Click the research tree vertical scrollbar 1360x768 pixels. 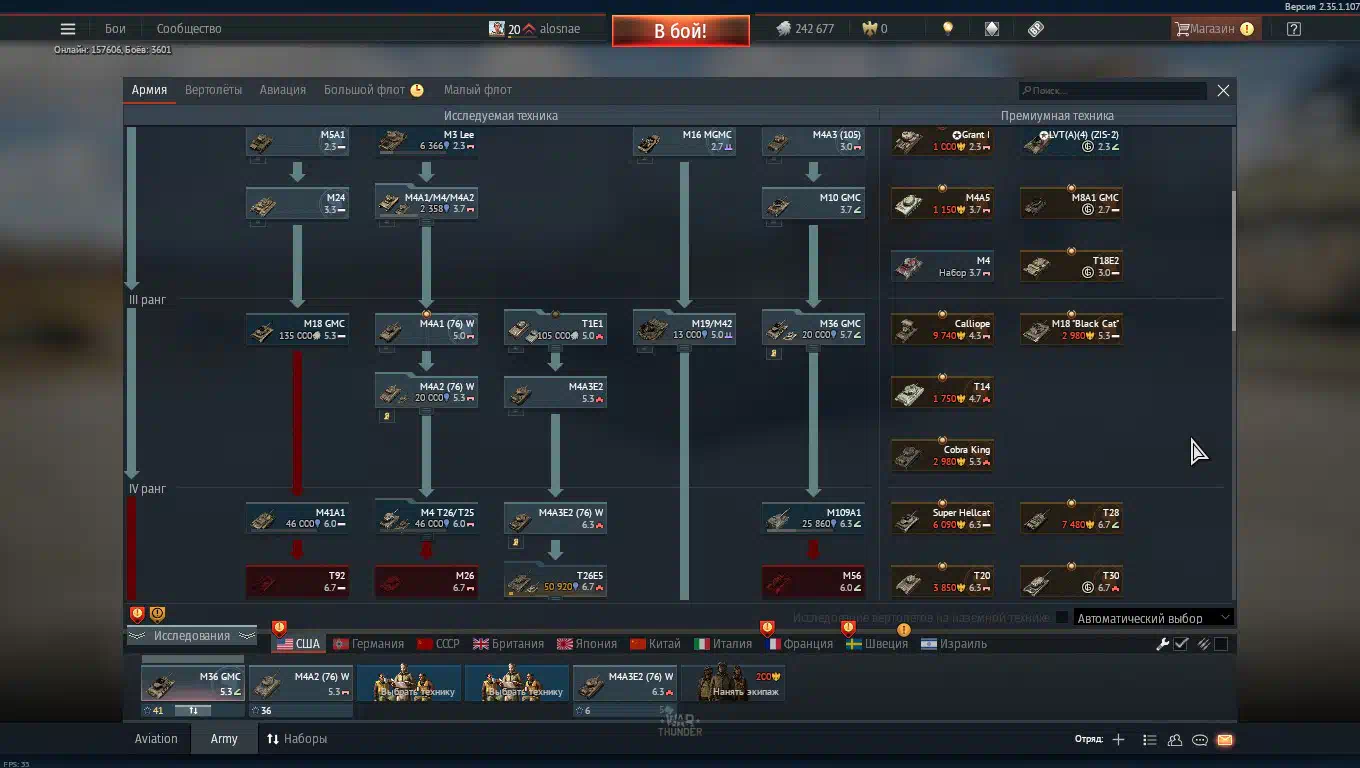[x=1233, y=260]
